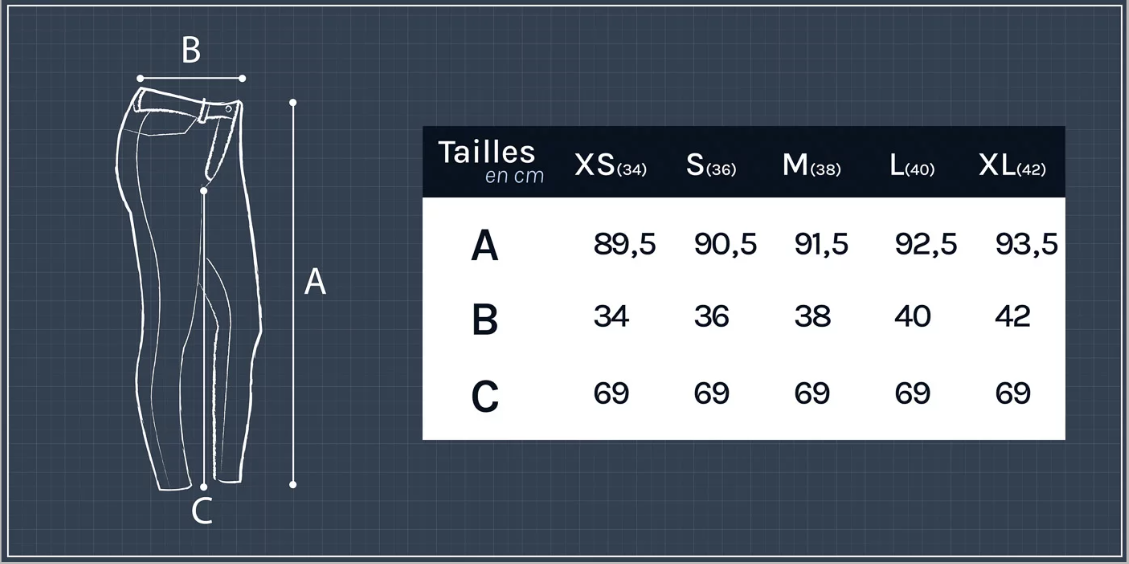Click the waist value 40 for size L
This screenshot has width=1129, height=564.
tap(913, 316)
